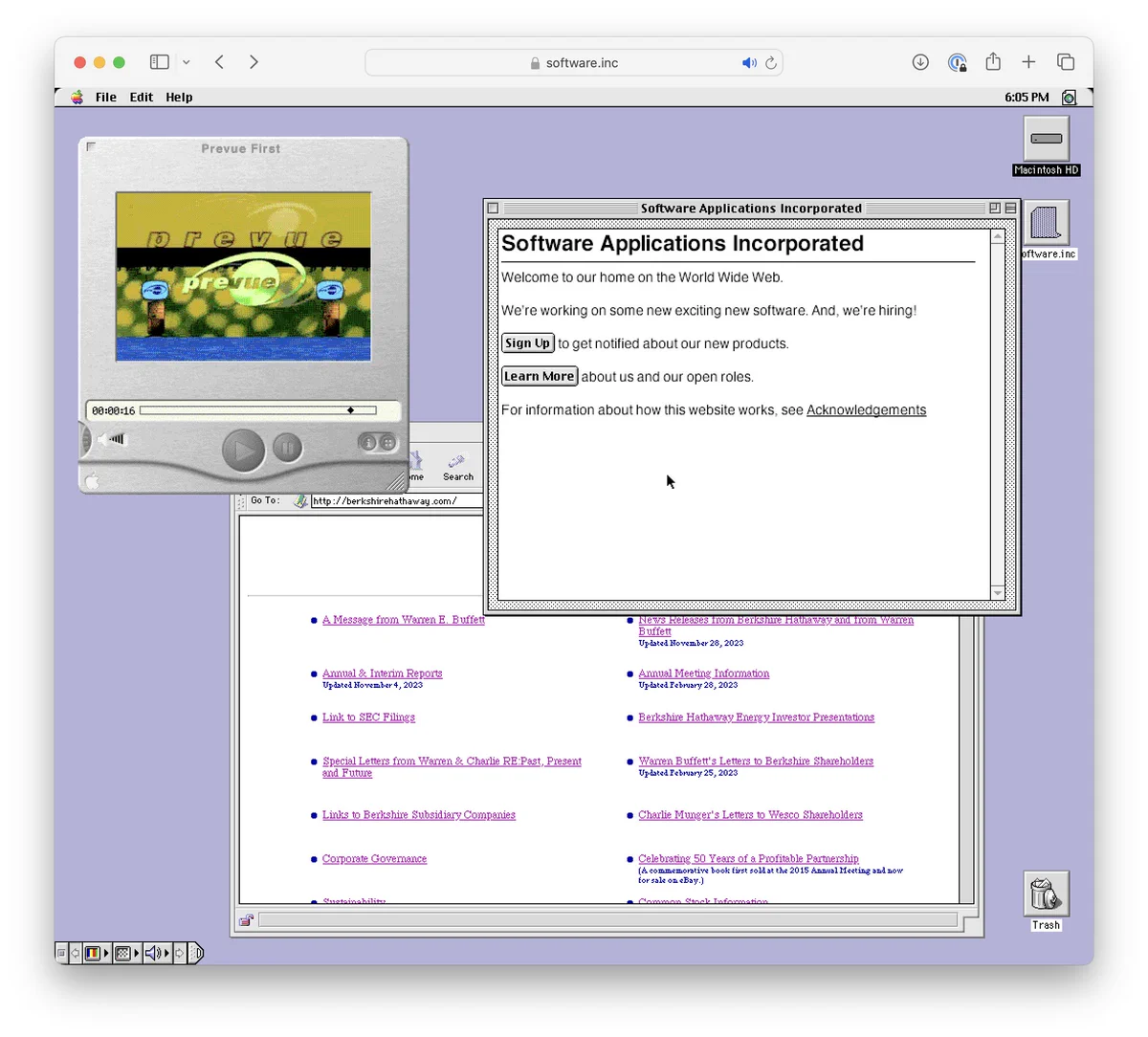Click the Sign Up button

pyautogui.click(x=528, y=343)
